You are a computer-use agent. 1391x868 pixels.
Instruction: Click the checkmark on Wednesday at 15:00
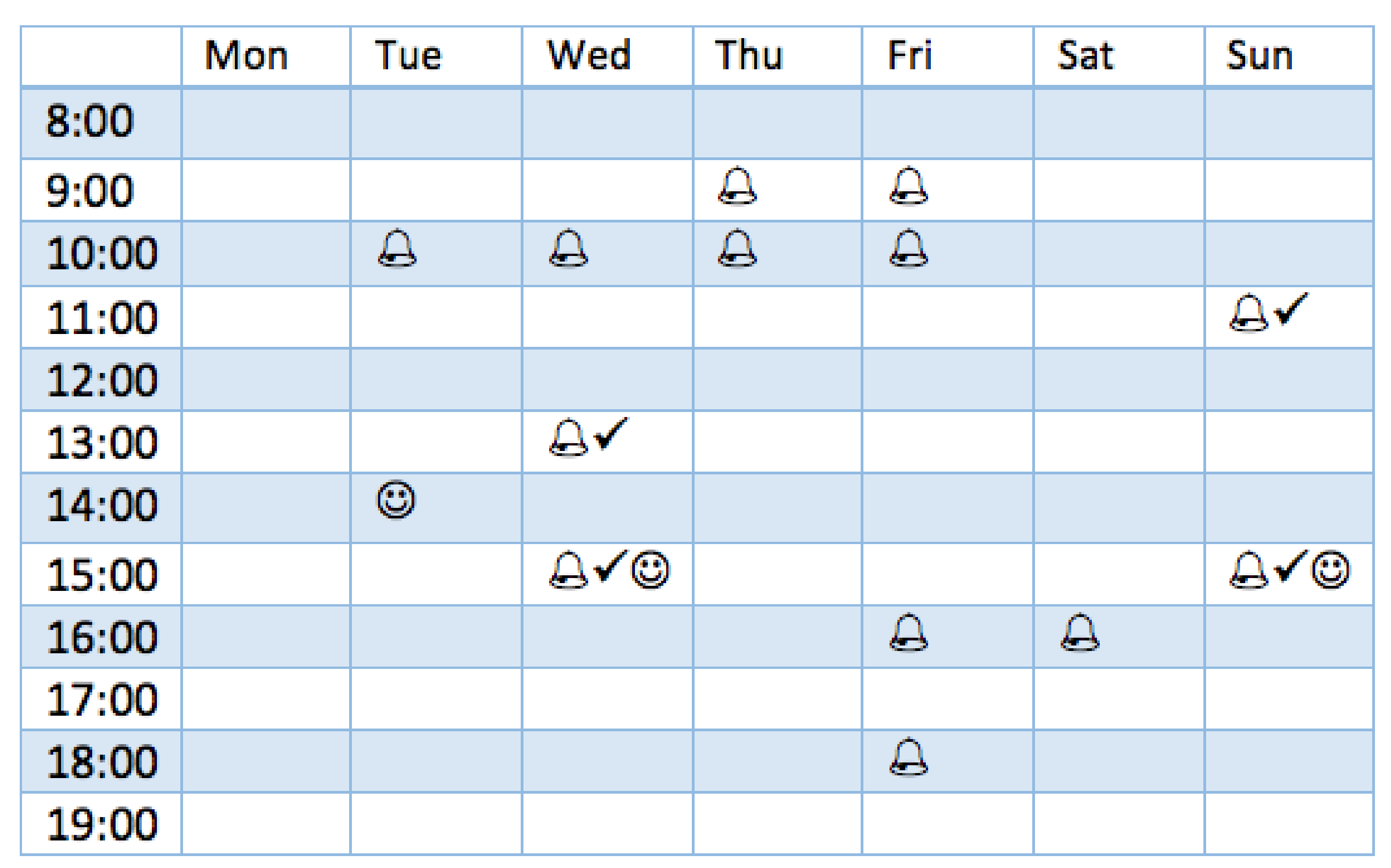coord(611,566)
